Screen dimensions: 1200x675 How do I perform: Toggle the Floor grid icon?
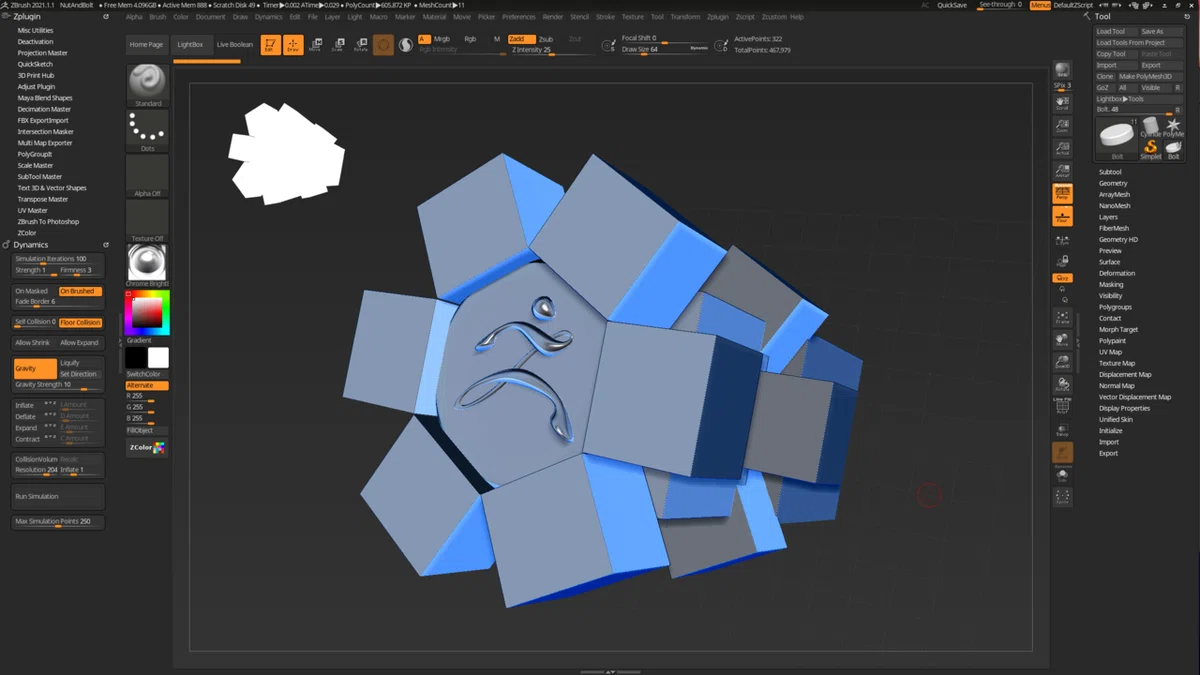[1062, 216]
